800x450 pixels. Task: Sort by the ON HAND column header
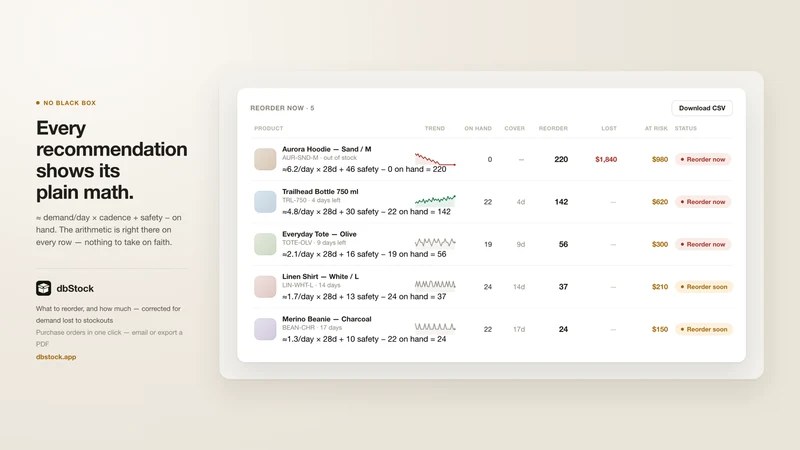(x=478, y=129)
